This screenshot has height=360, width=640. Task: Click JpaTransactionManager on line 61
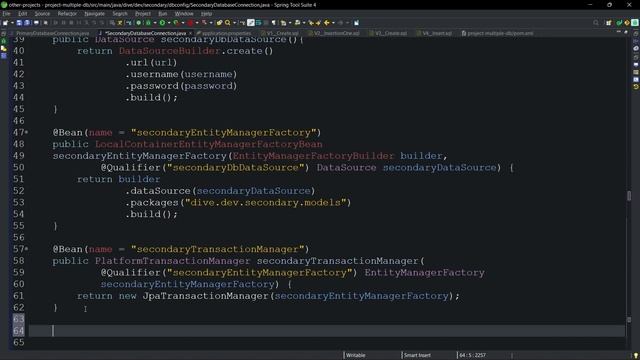(x=205, y=296)
